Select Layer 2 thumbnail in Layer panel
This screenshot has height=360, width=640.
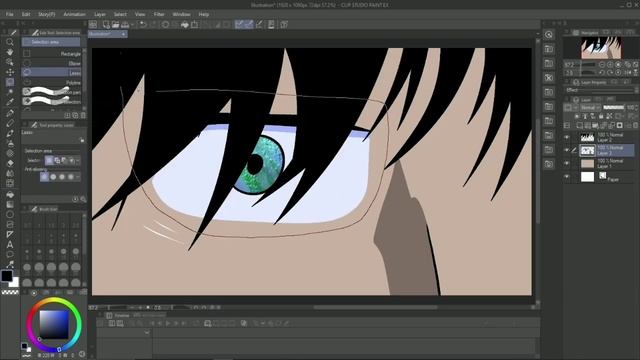[587, 138]
